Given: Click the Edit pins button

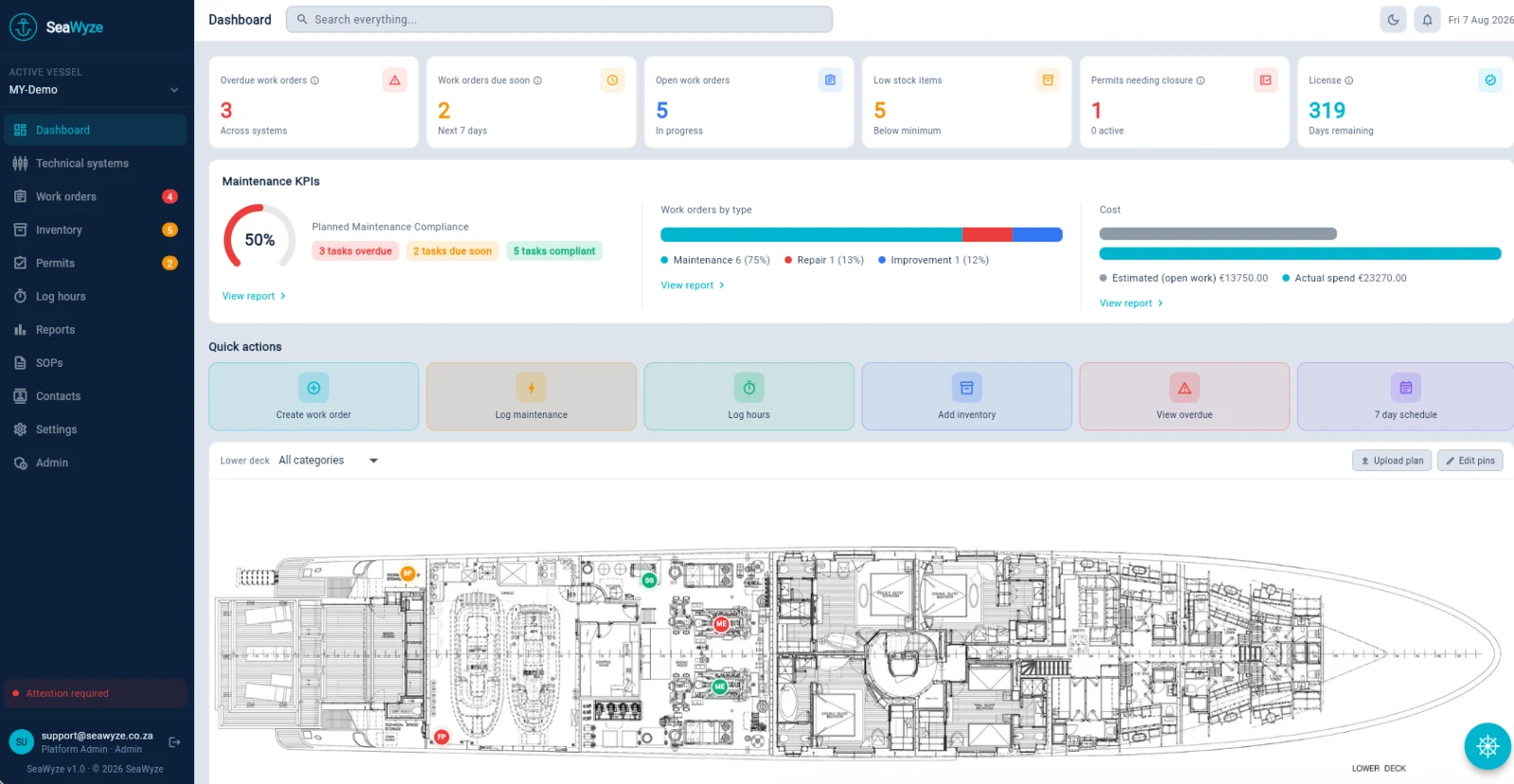Looking at the screenshot, I should click(1470, 461).
